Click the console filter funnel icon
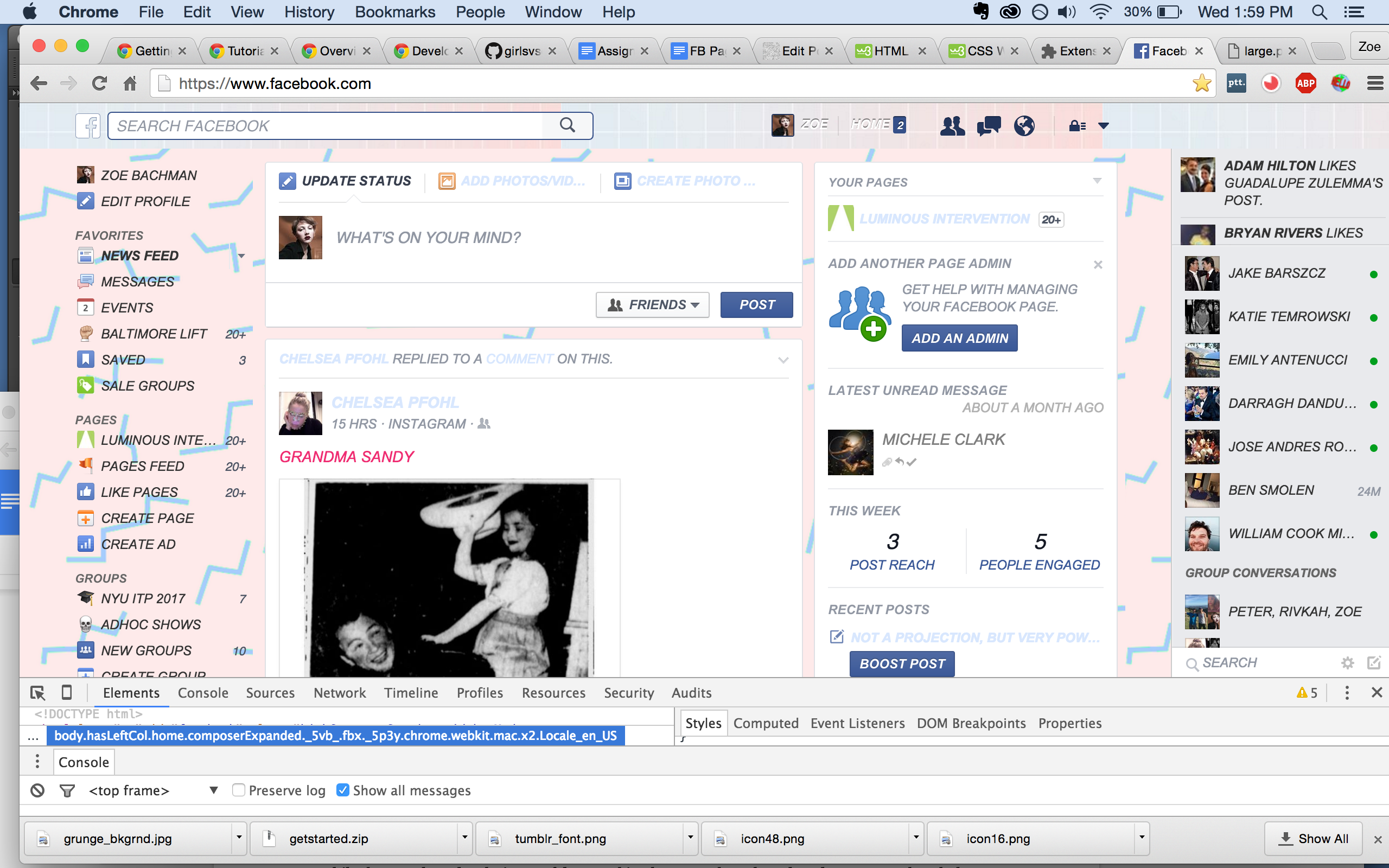Screen dimensions: 1389x868 [67, 790]
